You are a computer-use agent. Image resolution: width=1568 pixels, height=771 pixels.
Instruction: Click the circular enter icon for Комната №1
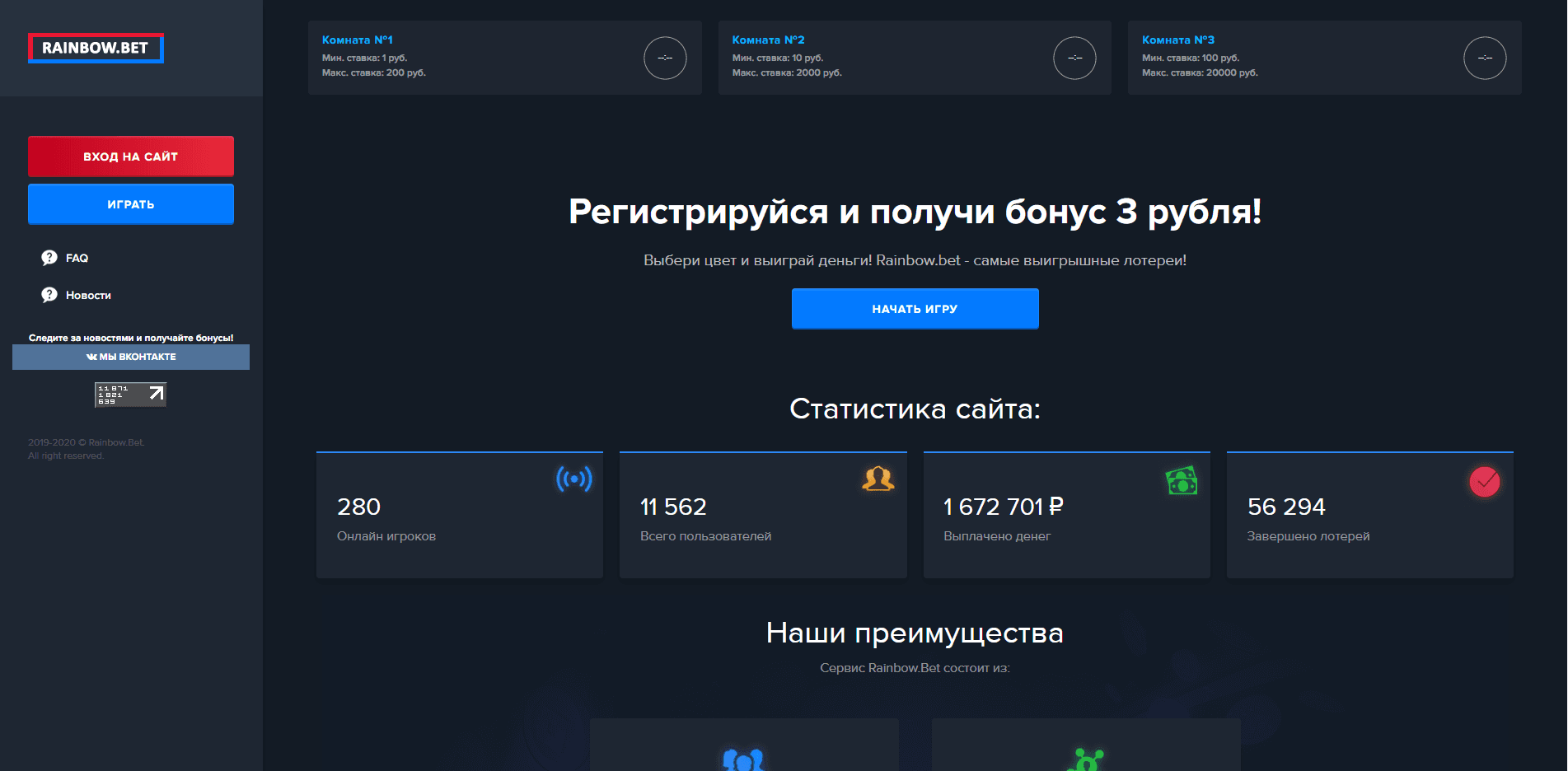tap(665, 58)
